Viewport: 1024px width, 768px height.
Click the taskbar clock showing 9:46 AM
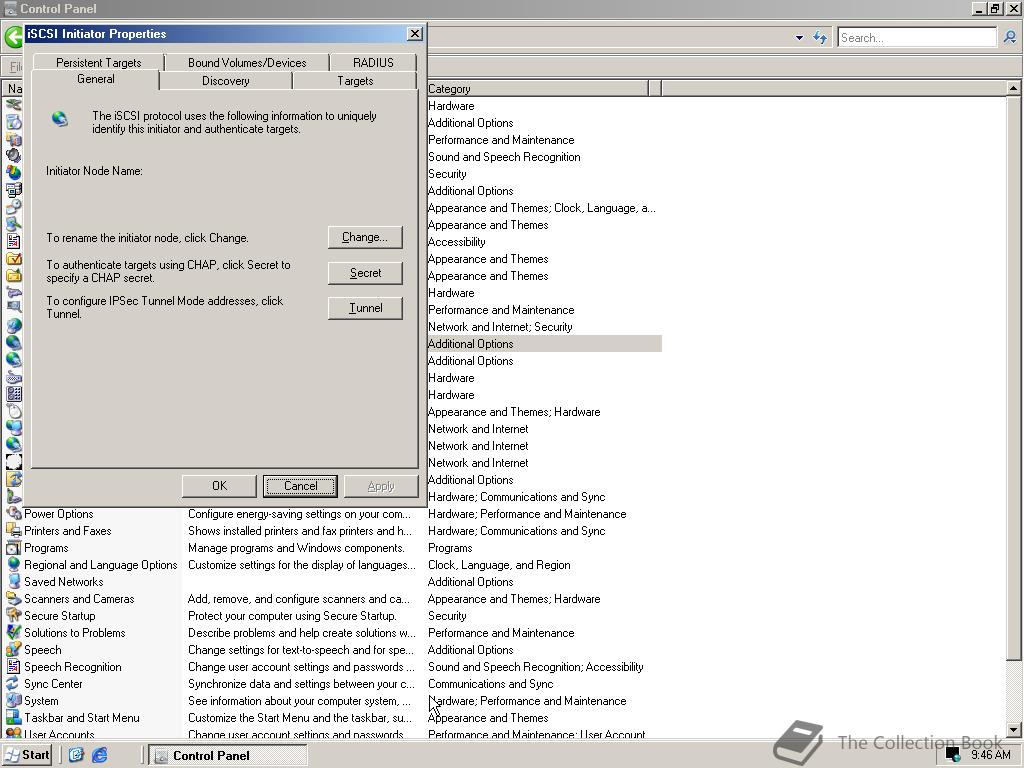(990, 755)
